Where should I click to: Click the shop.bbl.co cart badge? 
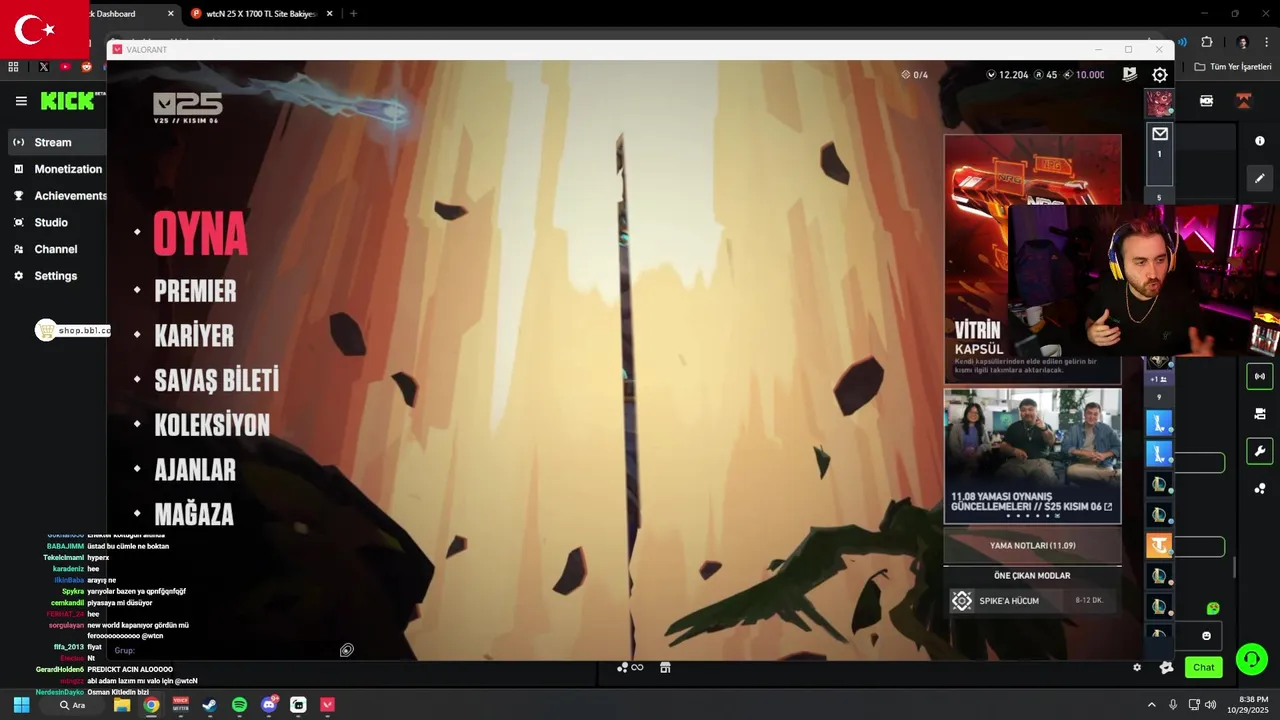pos(72,331)
